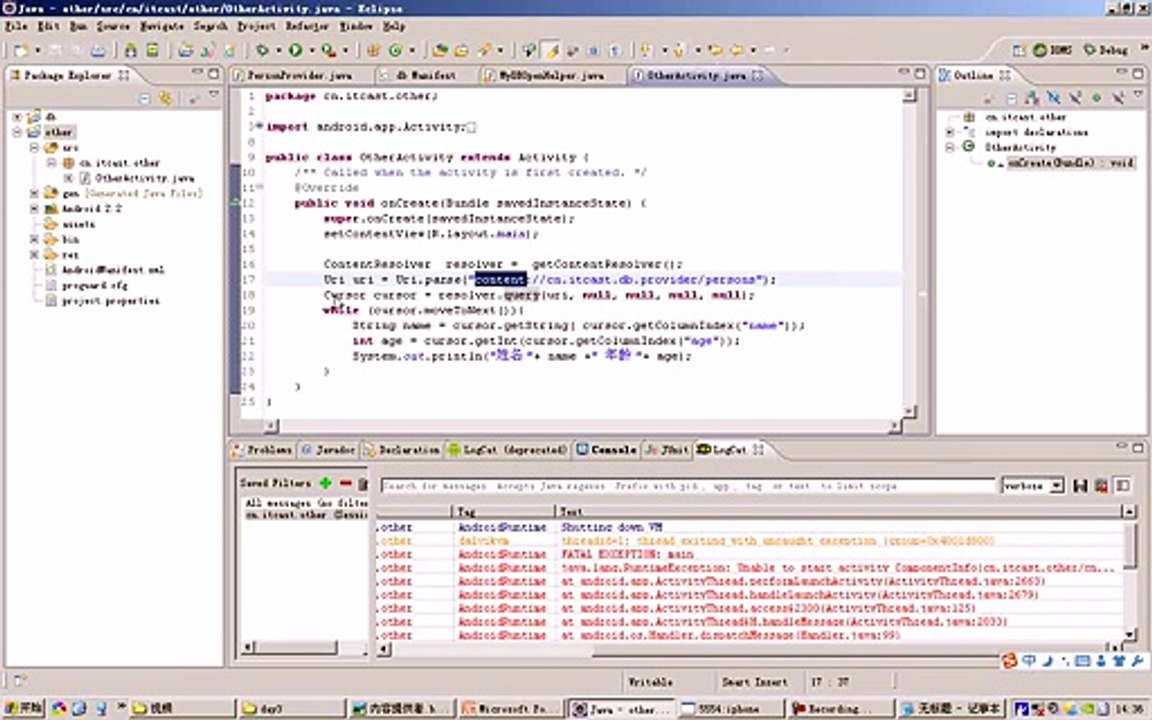The height and width of the screenshot is (720, 1152).
Task: Click the Run green play icon
Action: 295,50
